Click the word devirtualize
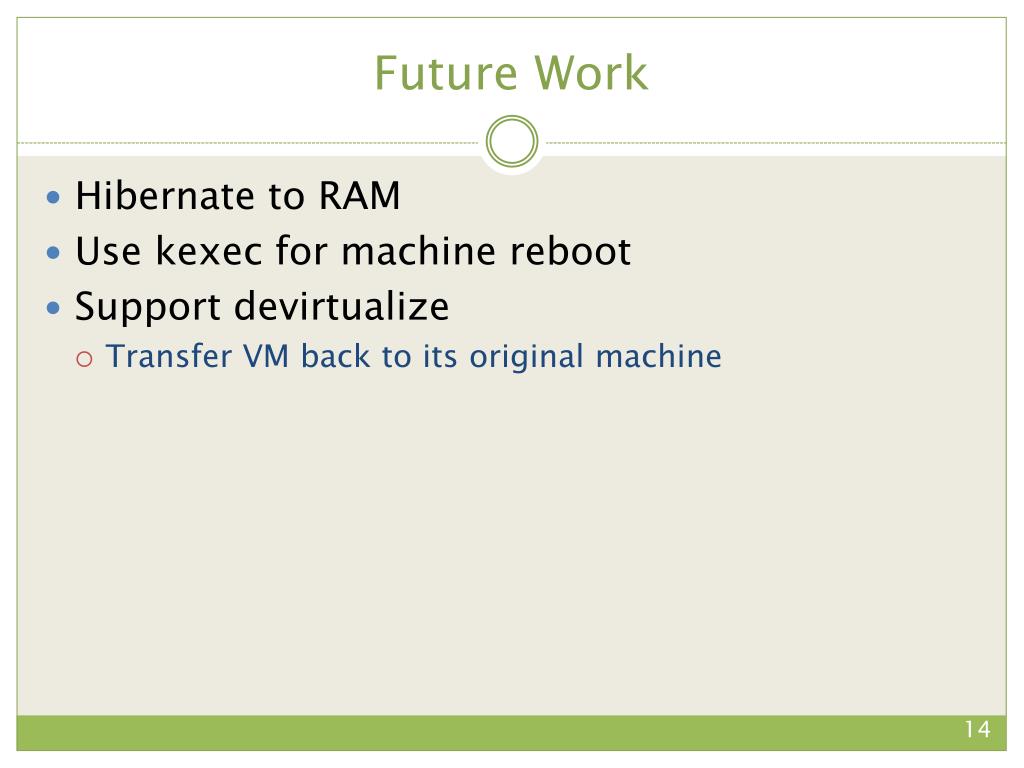 (342, 306)
